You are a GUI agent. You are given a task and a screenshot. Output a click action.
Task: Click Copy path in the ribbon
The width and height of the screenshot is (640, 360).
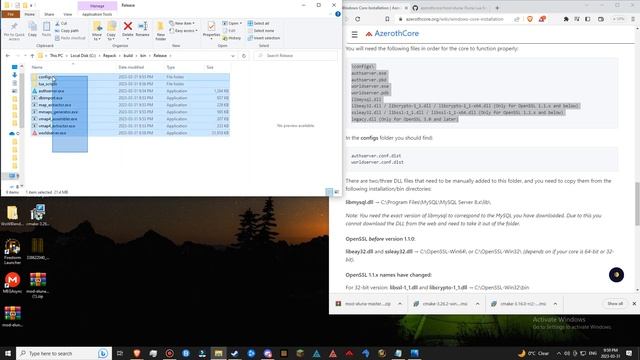67,31
